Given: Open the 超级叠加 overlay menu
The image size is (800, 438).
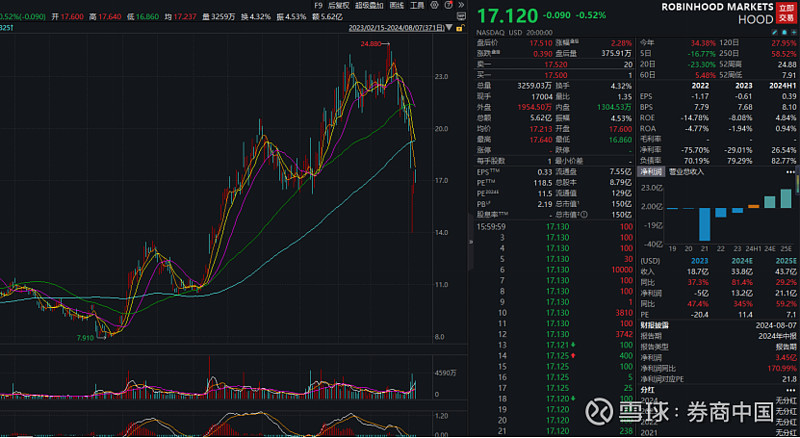Looking at the screenshot, I should (x=369, y=5).
